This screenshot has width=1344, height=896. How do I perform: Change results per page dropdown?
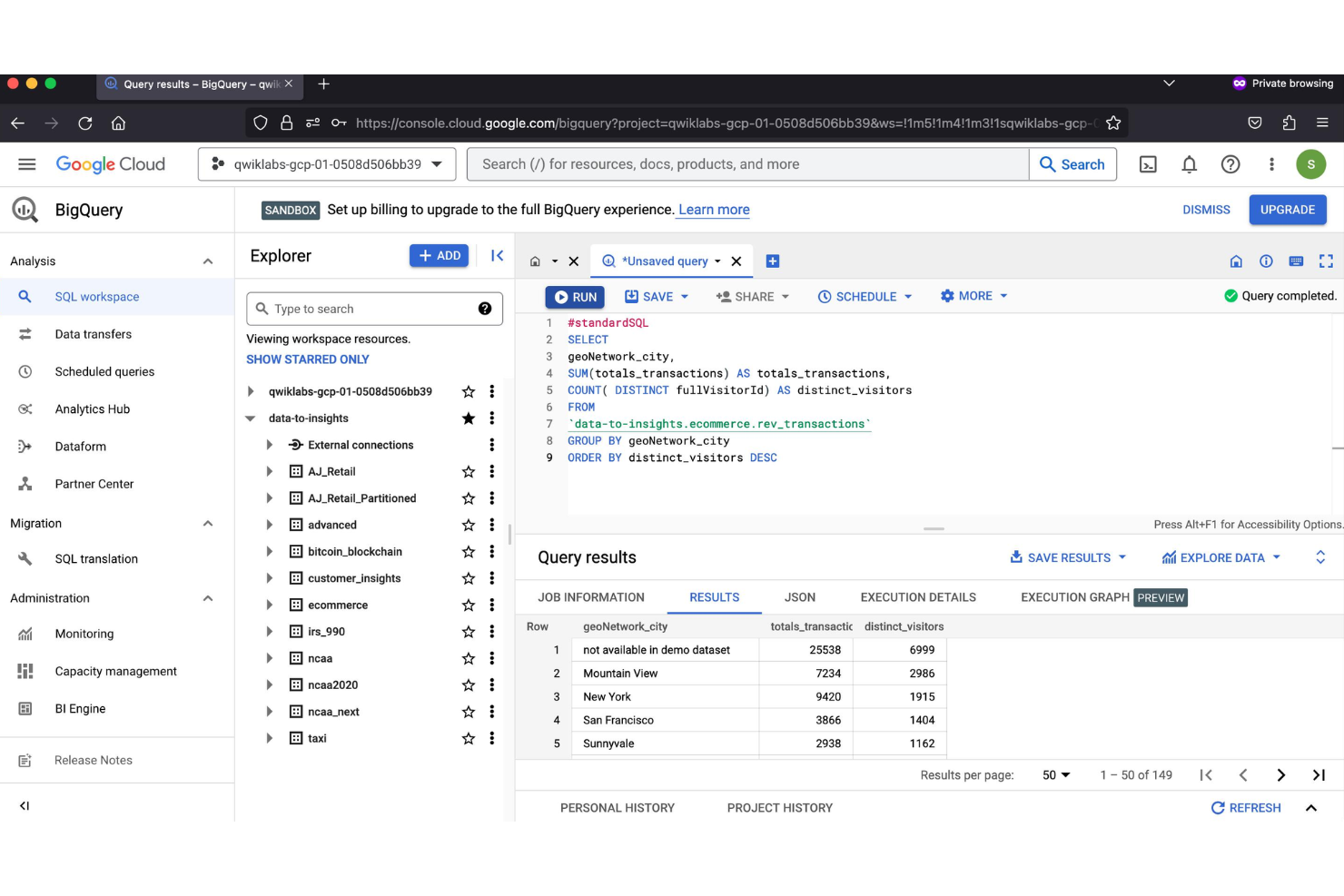click(1056, 775)
